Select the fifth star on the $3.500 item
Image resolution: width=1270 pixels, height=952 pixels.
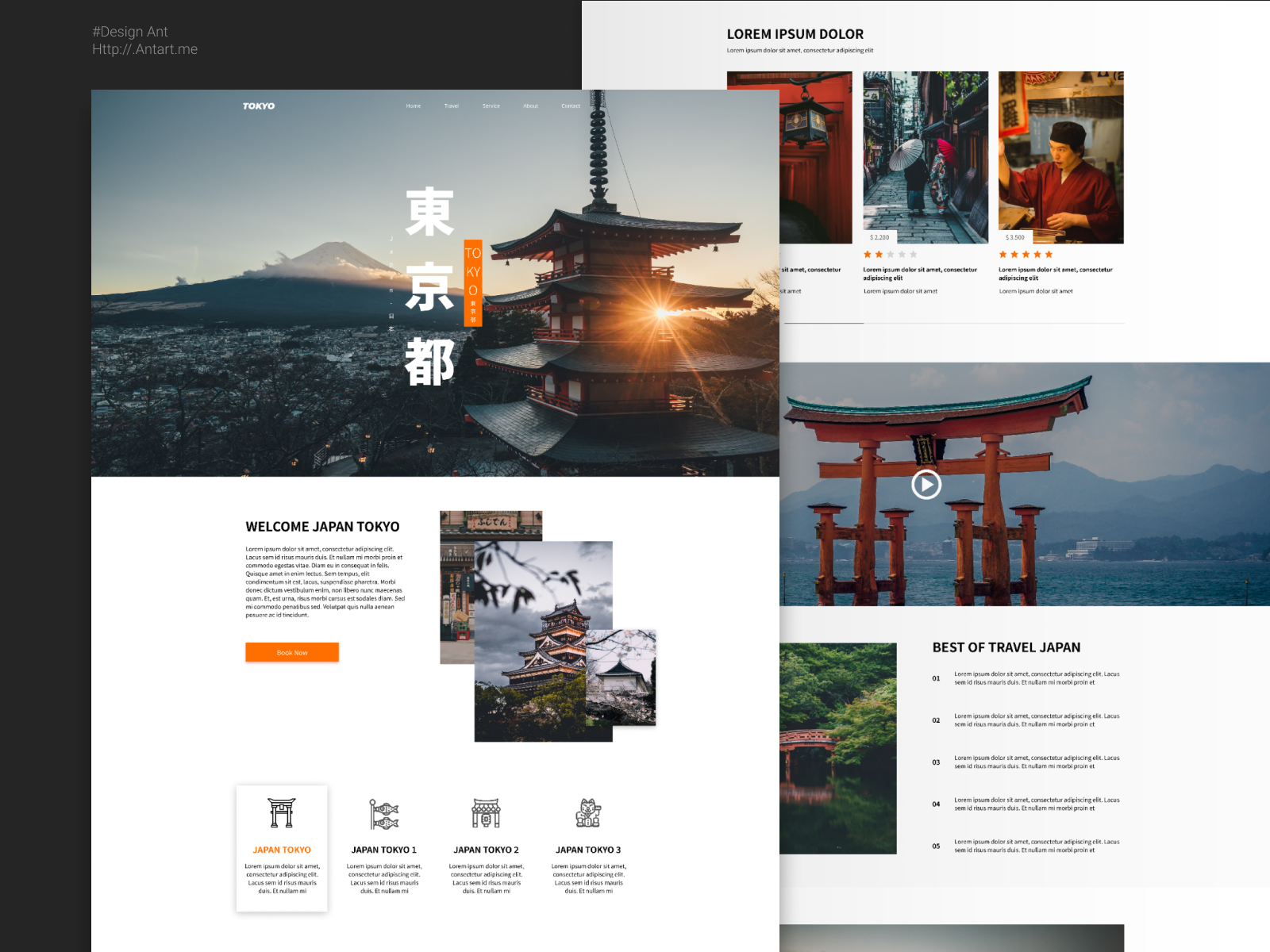pyautogui.click(x=1049, y=254)
